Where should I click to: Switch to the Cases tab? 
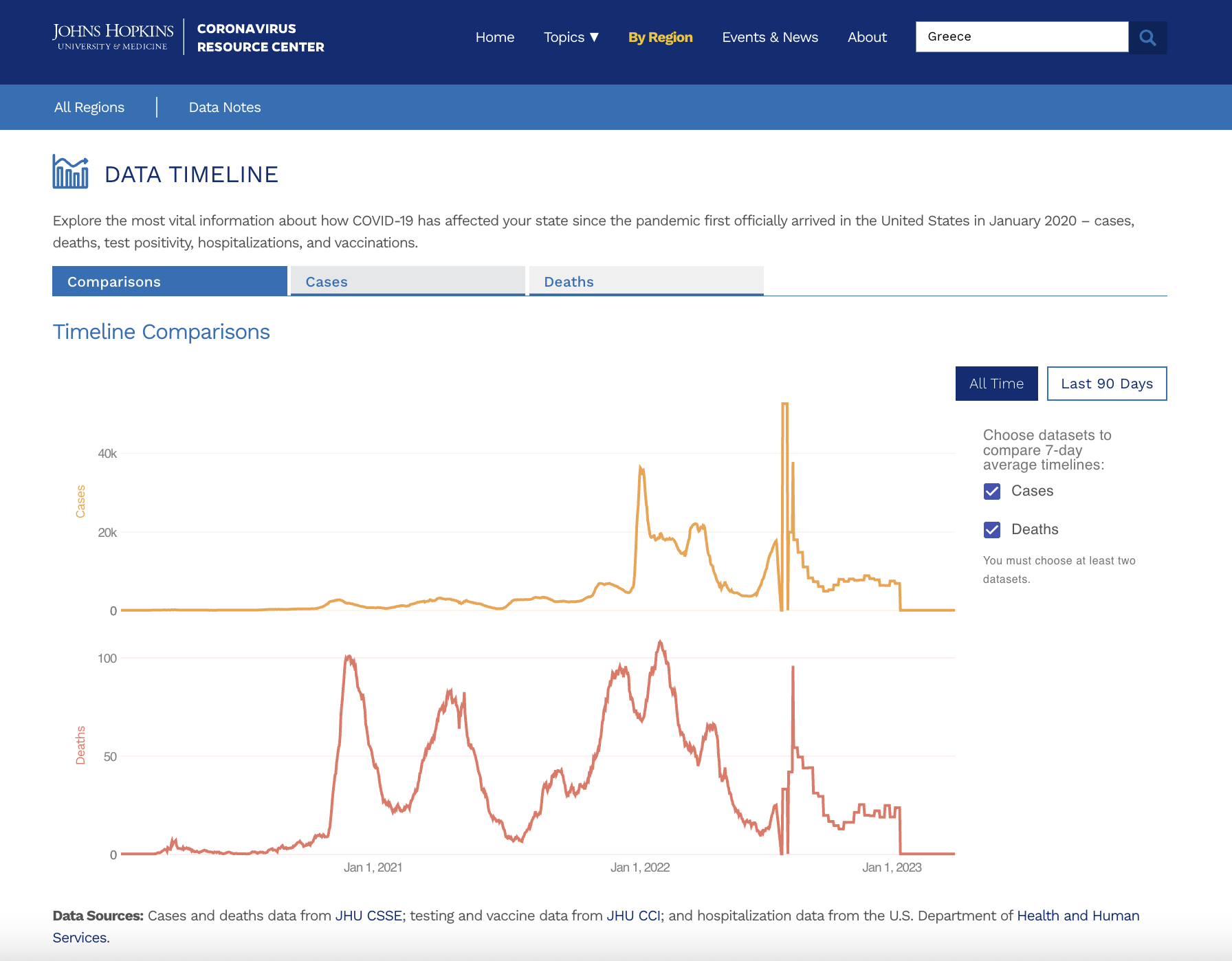click(x=408, y=281)
